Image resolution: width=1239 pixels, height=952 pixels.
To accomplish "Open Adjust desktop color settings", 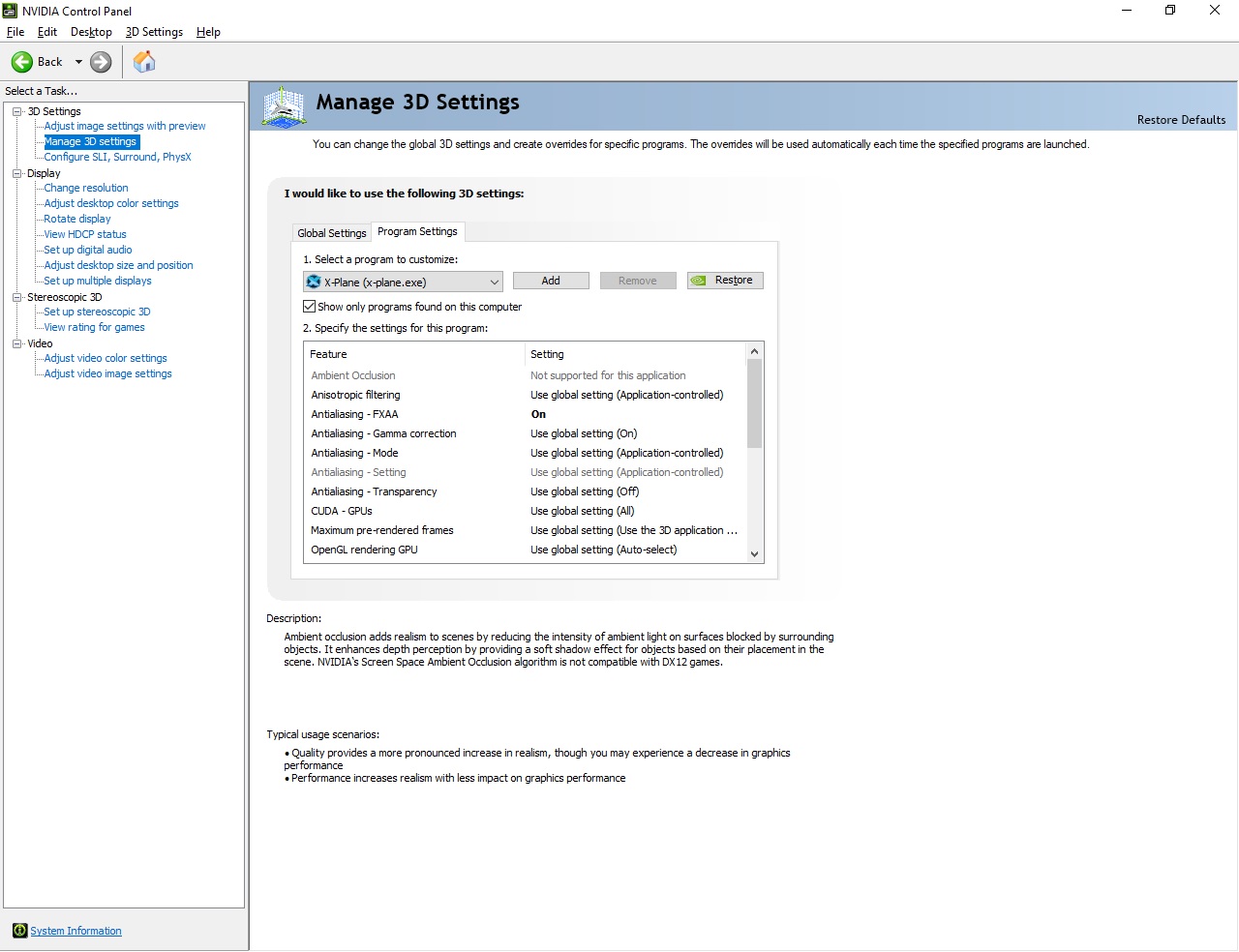I will click(111, 203).
